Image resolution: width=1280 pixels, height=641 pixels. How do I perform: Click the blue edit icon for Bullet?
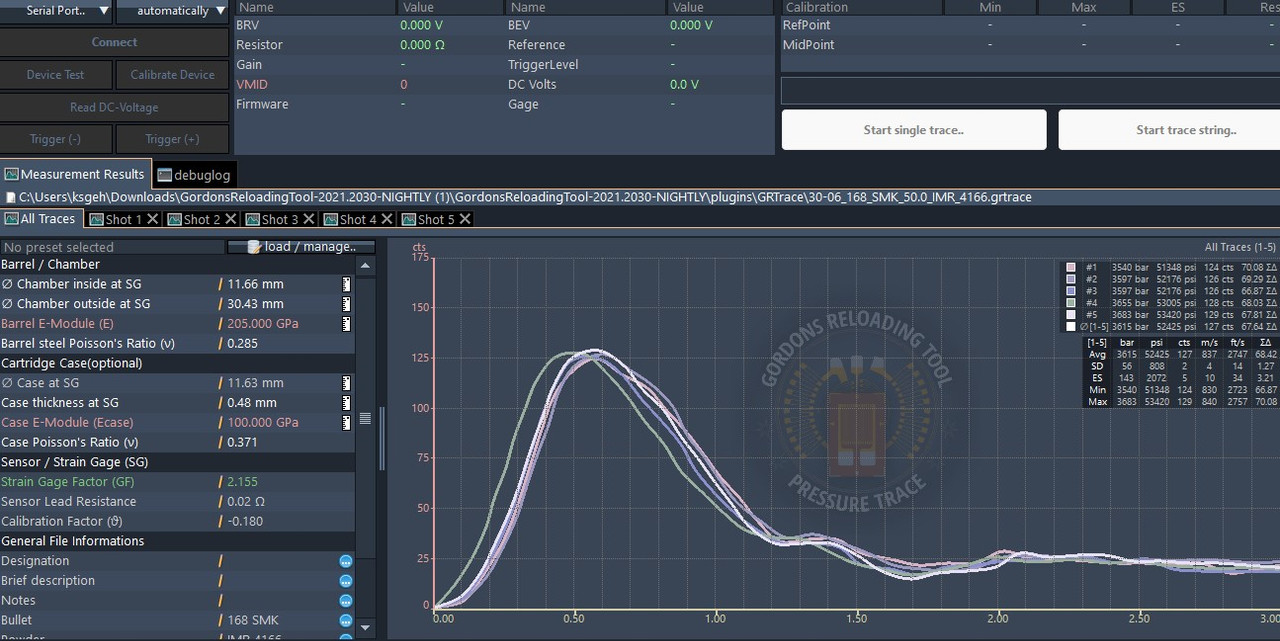(346, 621)
